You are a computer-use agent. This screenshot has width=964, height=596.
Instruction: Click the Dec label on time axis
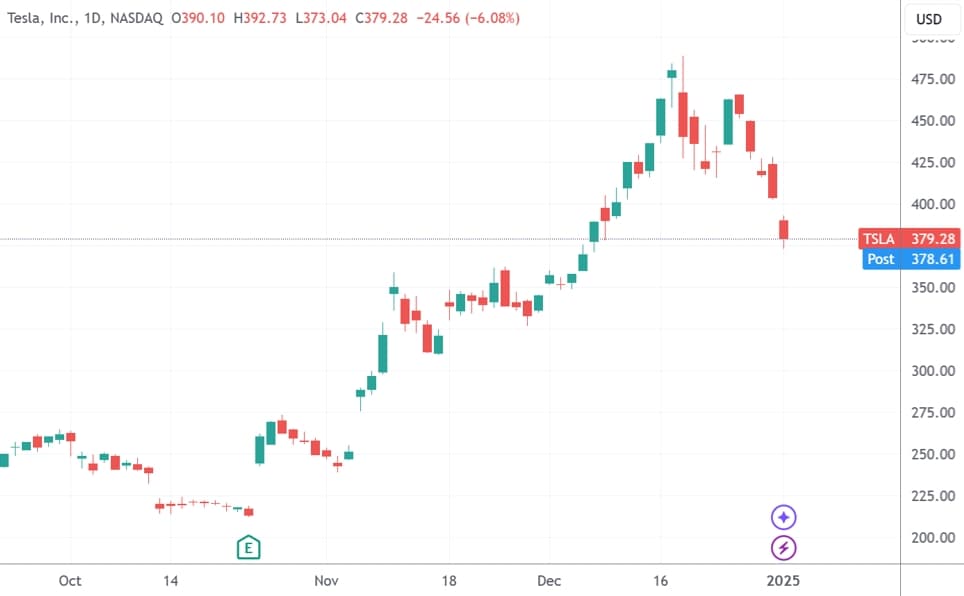(549, 580)
